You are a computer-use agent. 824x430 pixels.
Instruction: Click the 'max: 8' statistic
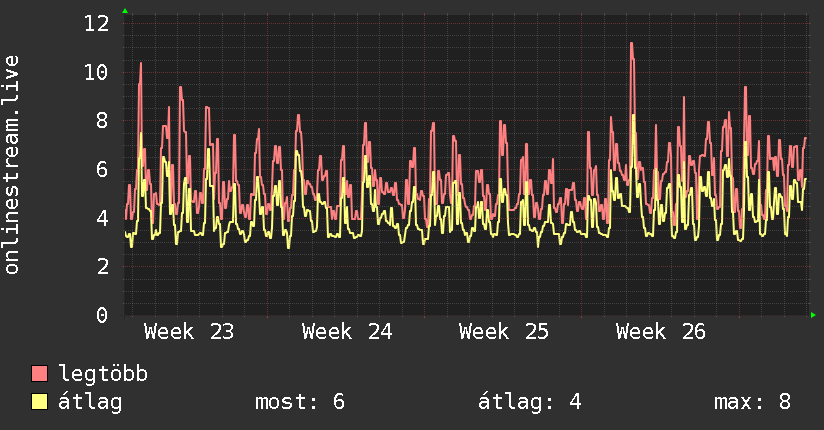pos(752,402)
